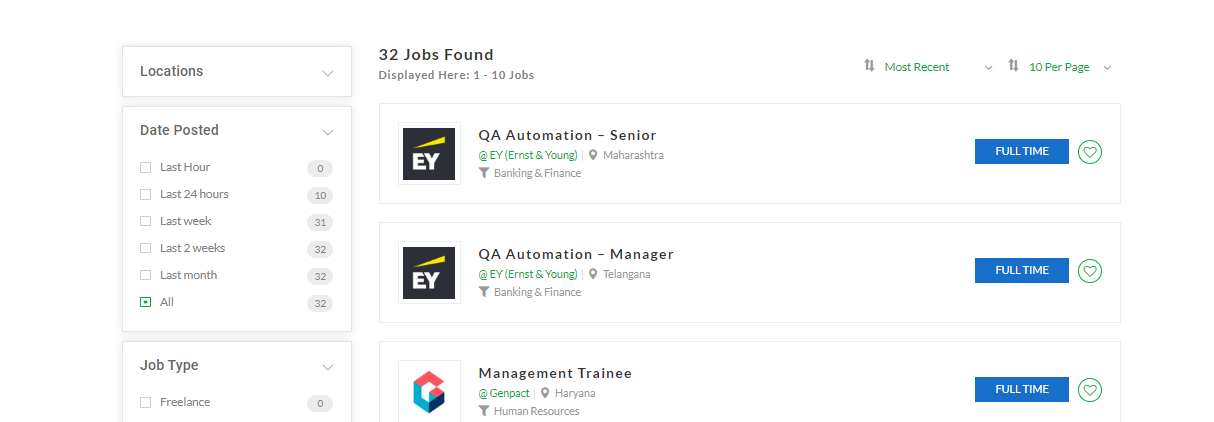Open the EY logo on QA Automation – Senior
Image resolution: width=1214 pixels, height=422 pixels.
click(x=429, y=153)
